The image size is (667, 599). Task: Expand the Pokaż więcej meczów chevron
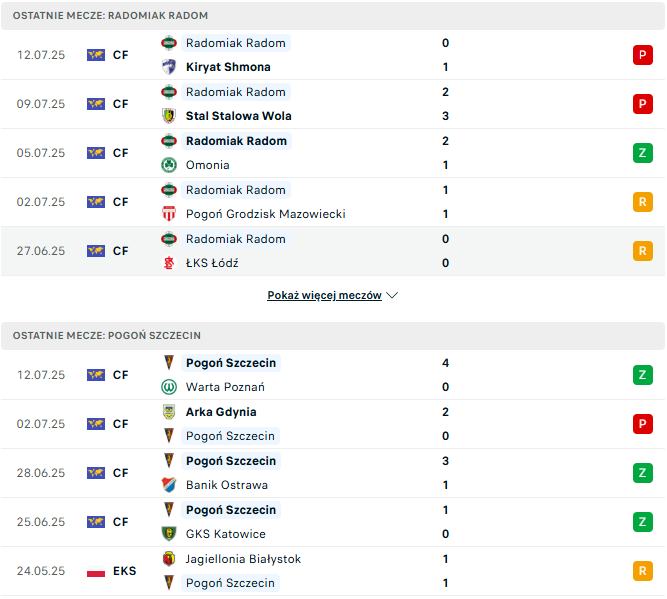[392, 295]
